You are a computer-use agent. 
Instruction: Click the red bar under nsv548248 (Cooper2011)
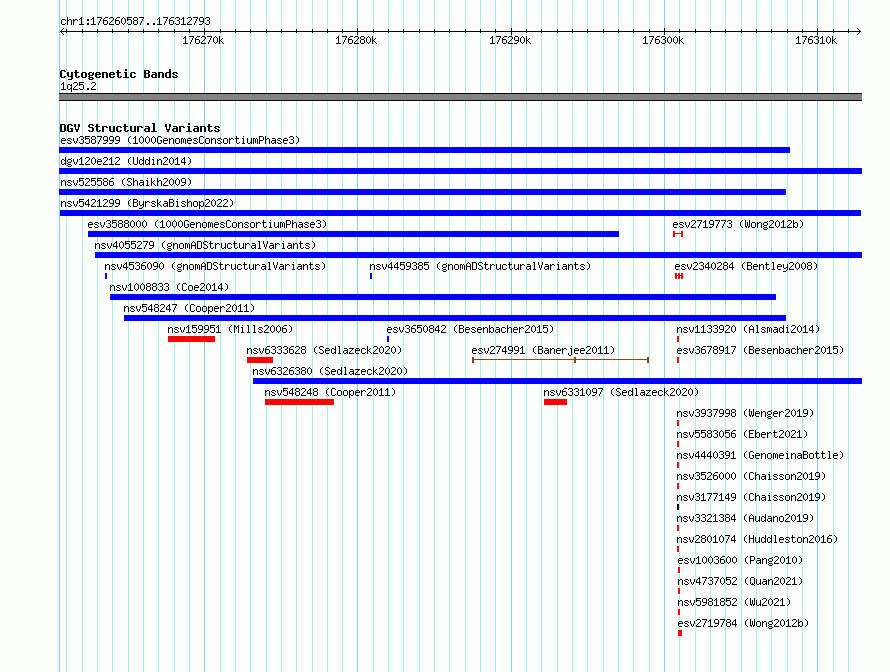pyautogui.click(x=299, y=402)
